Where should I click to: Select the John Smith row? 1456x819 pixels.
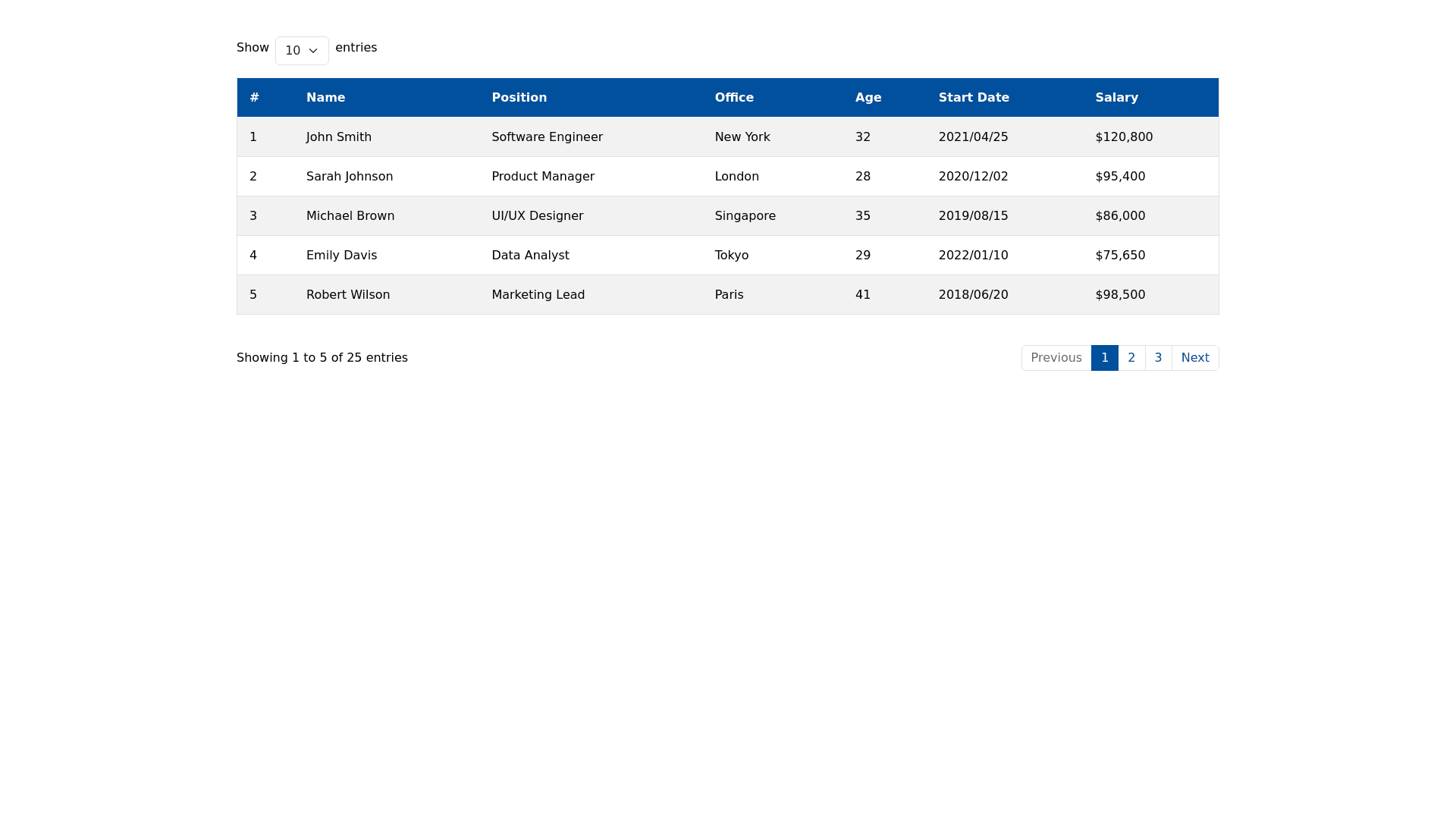(x=339, y=137)
